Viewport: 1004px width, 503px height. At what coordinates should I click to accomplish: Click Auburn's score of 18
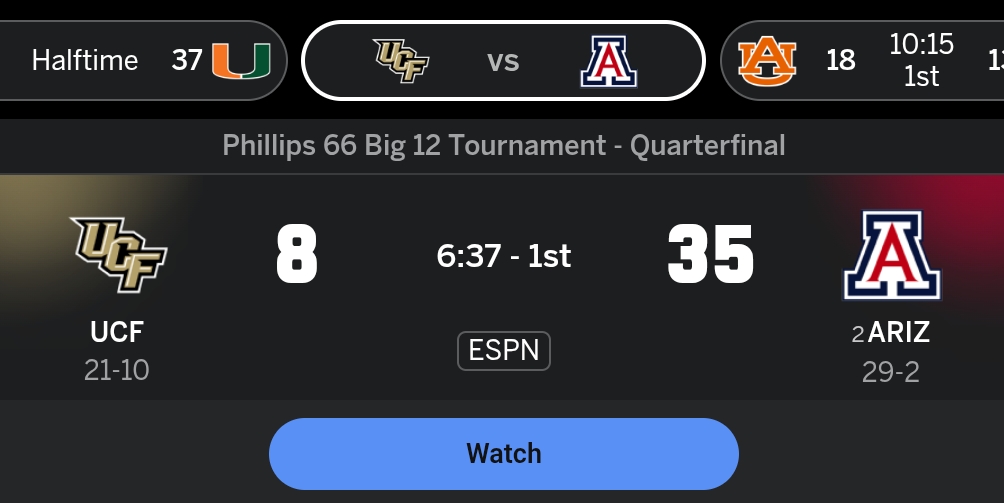(841, 60)
